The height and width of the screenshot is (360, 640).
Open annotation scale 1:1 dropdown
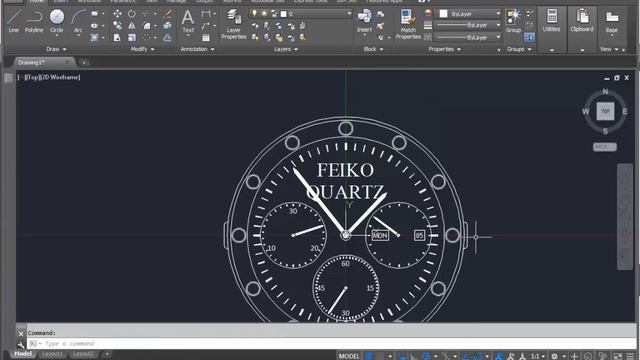pyautogui.click(x=538, y=356)
